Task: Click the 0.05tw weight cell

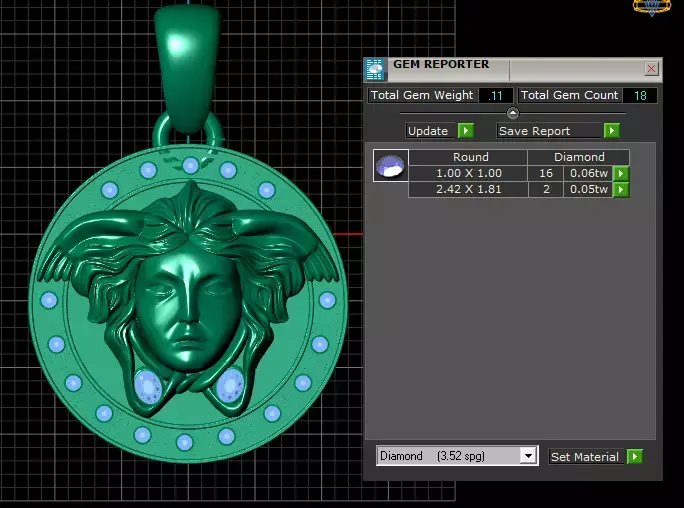Action: (588, 189)
